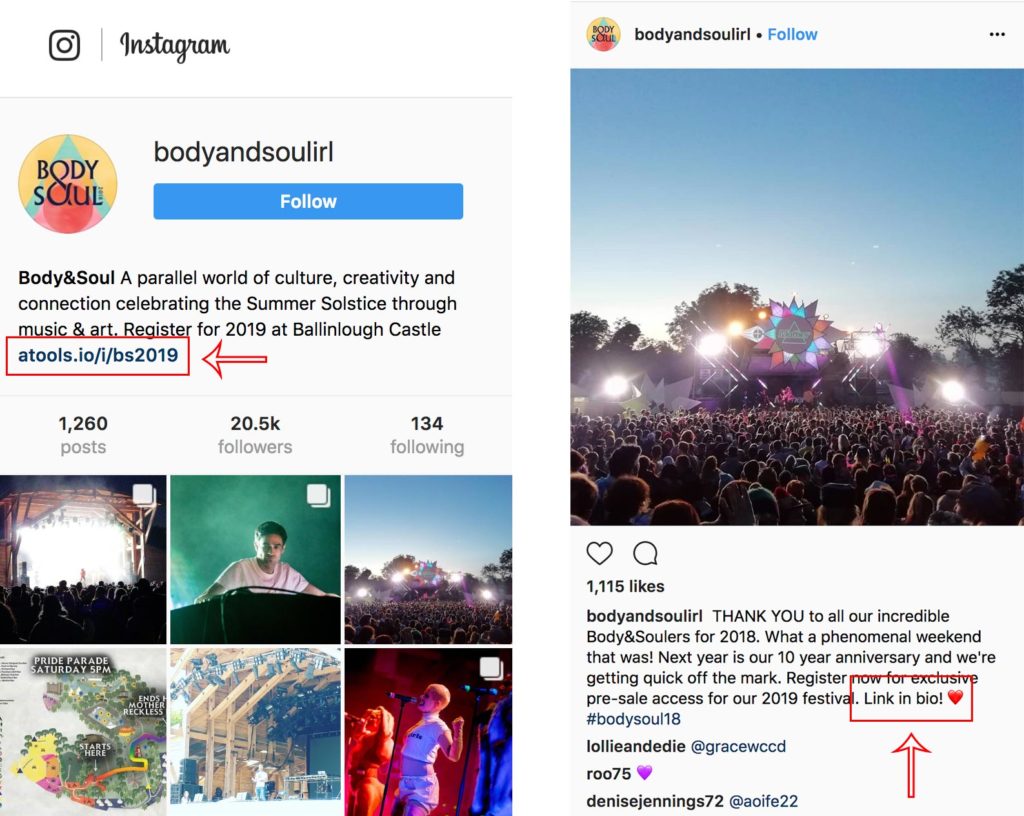
Task: Click the small avatar in post header
Action: 604,34
